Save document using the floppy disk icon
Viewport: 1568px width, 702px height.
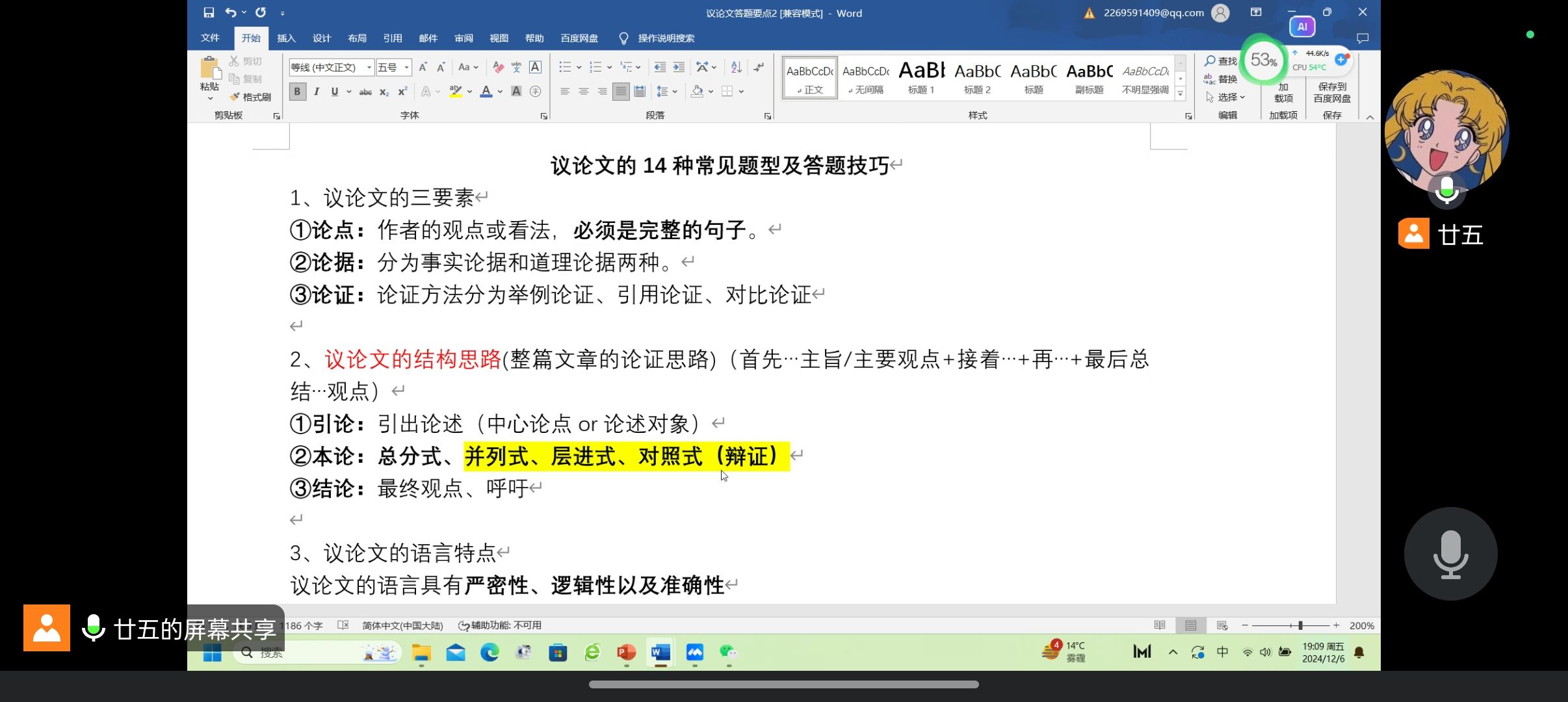[x=209, y=12]
